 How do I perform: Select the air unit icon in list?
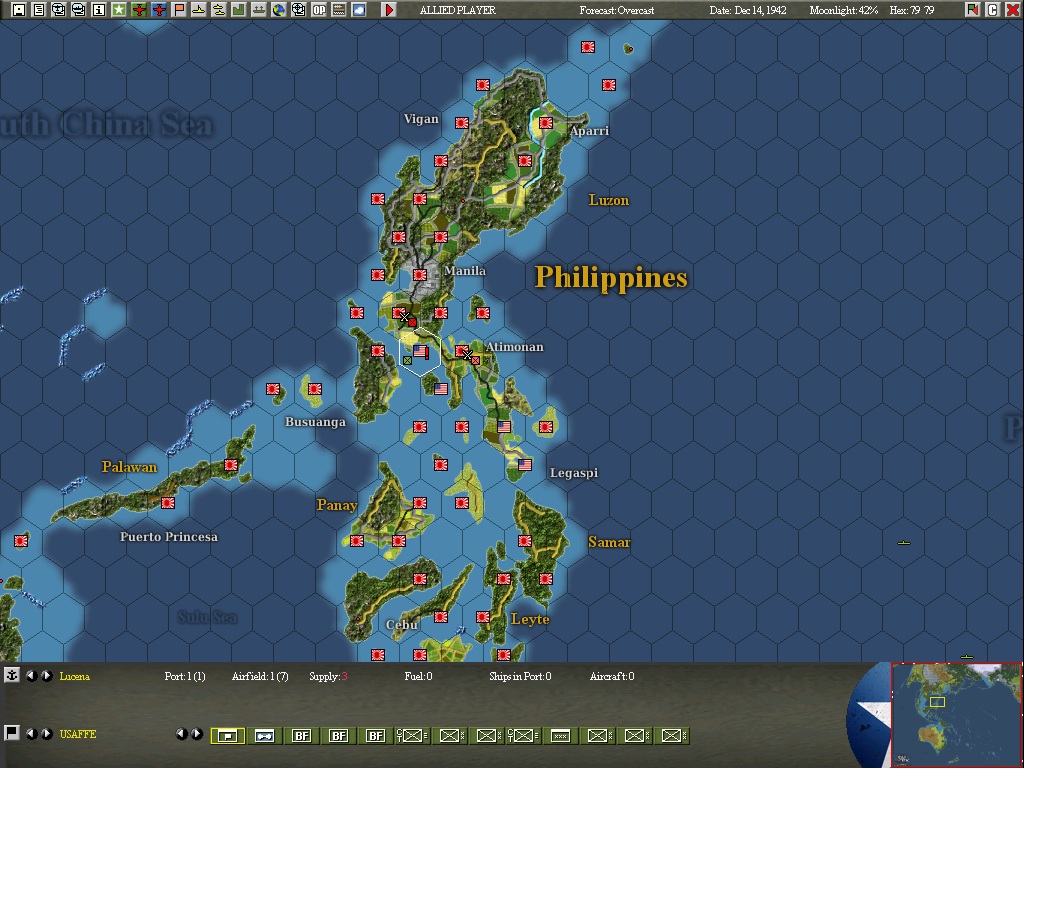click(265, 736)
